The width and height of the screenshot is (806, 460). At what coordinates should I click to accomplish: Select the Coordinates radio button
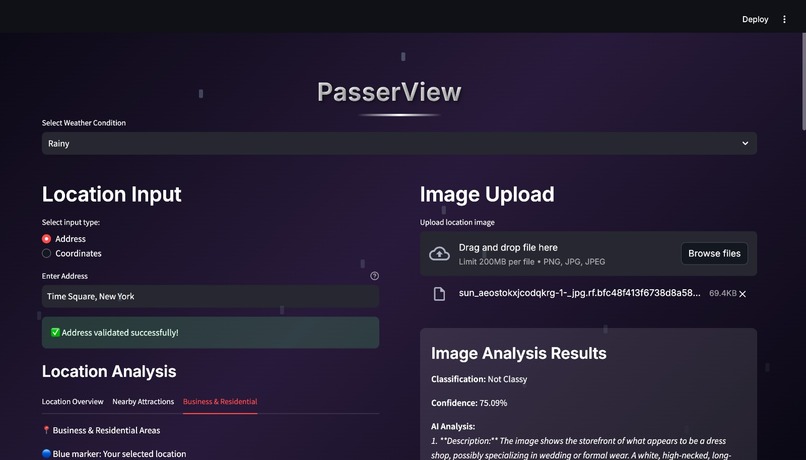coord(46,253)
